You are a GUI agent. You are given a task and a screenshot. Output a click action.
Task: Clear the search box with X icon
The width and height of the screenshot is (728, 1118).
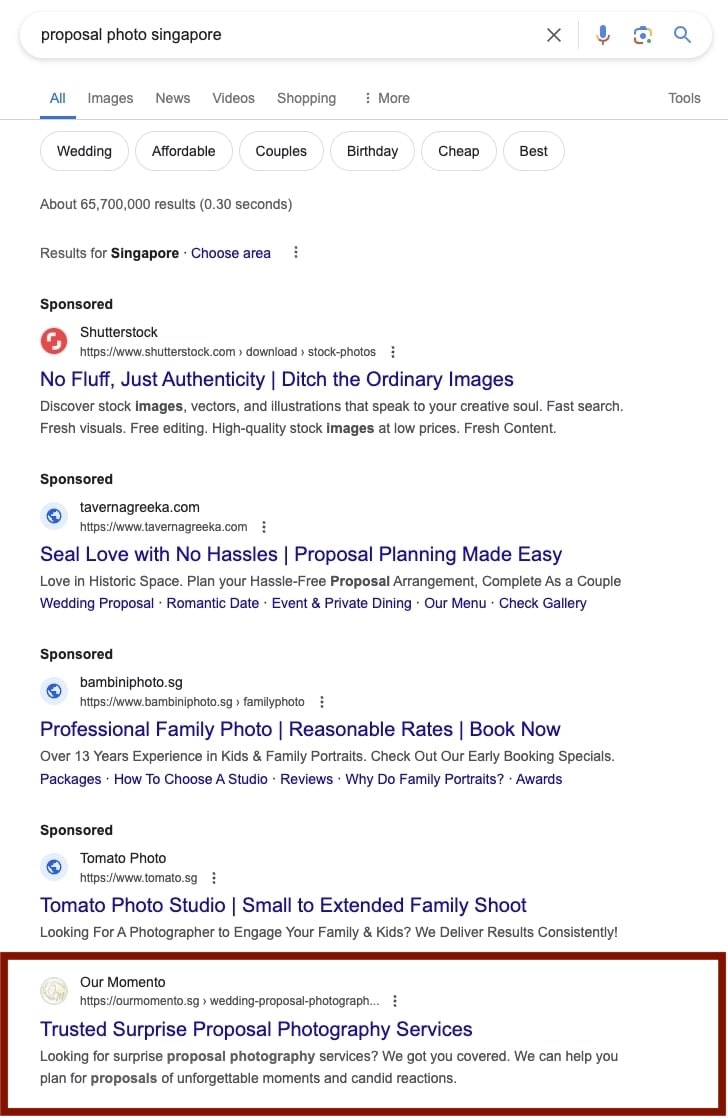(553, 35)
